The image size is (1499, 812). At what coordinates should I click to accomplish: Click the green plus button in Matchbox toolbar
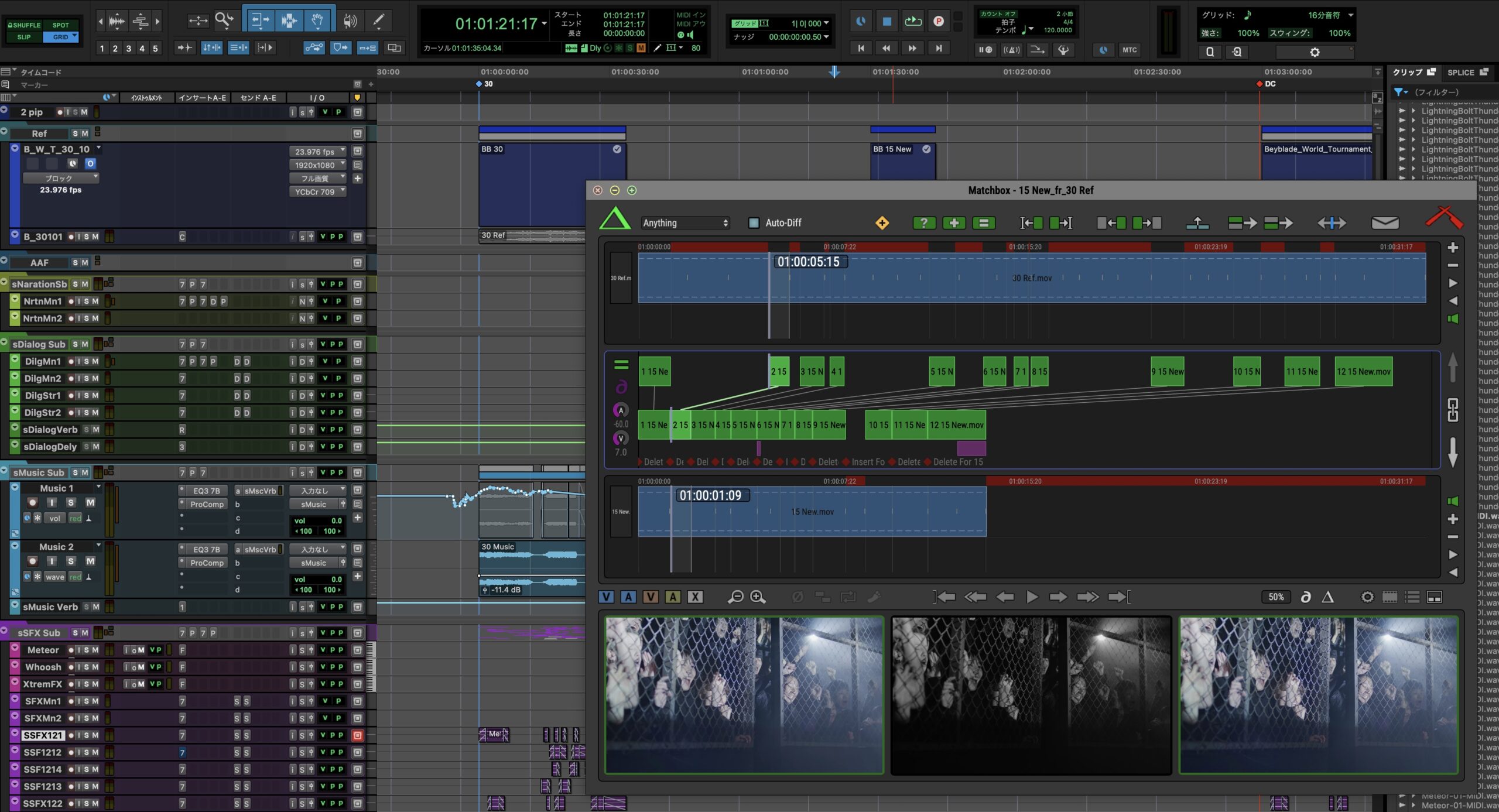point(954,223)
